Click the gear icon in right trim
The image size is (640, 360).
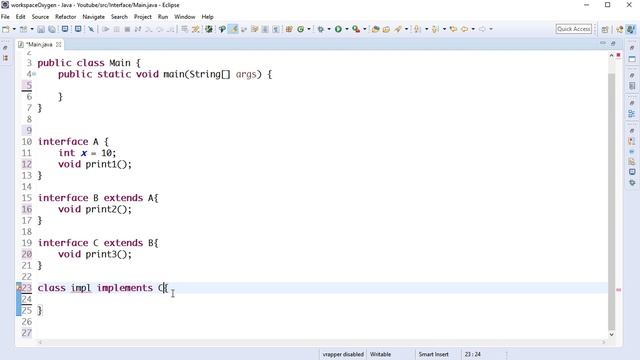[x=632, y=182]
